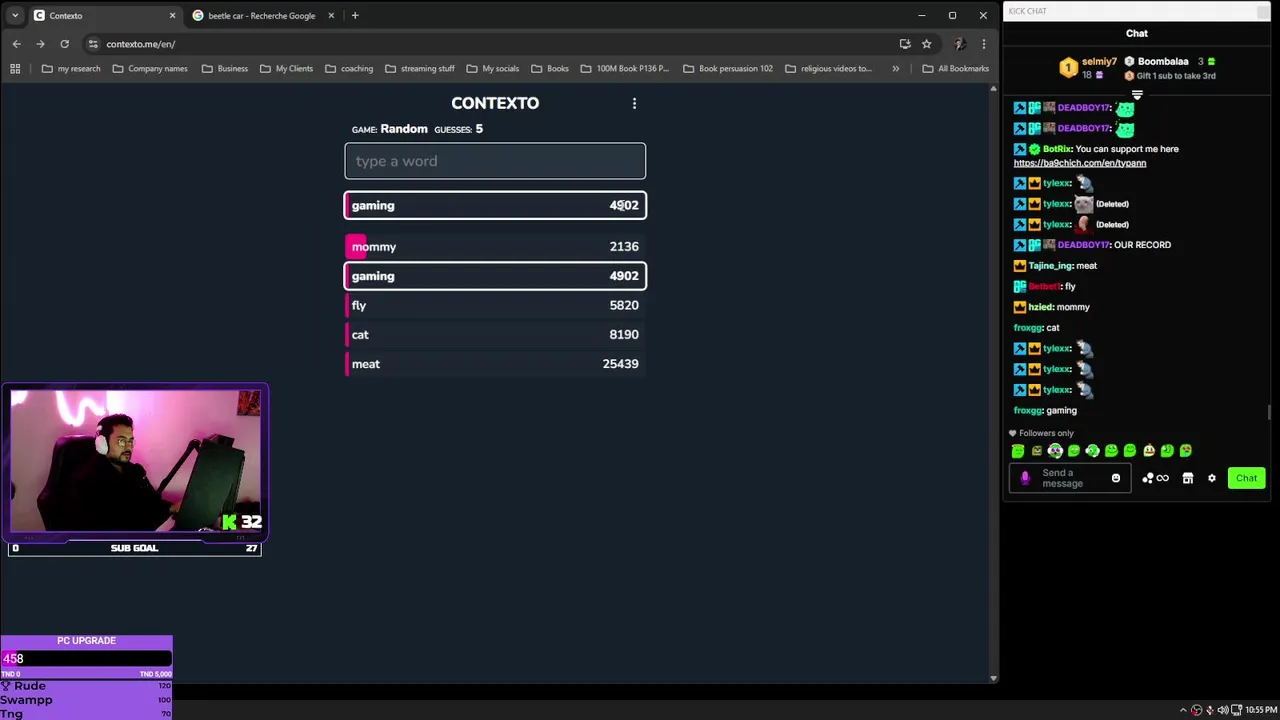The width and height of the screenshot is (1280, 720).
Task: Click the Followers only chat notice
Action: coord(1041,433)
